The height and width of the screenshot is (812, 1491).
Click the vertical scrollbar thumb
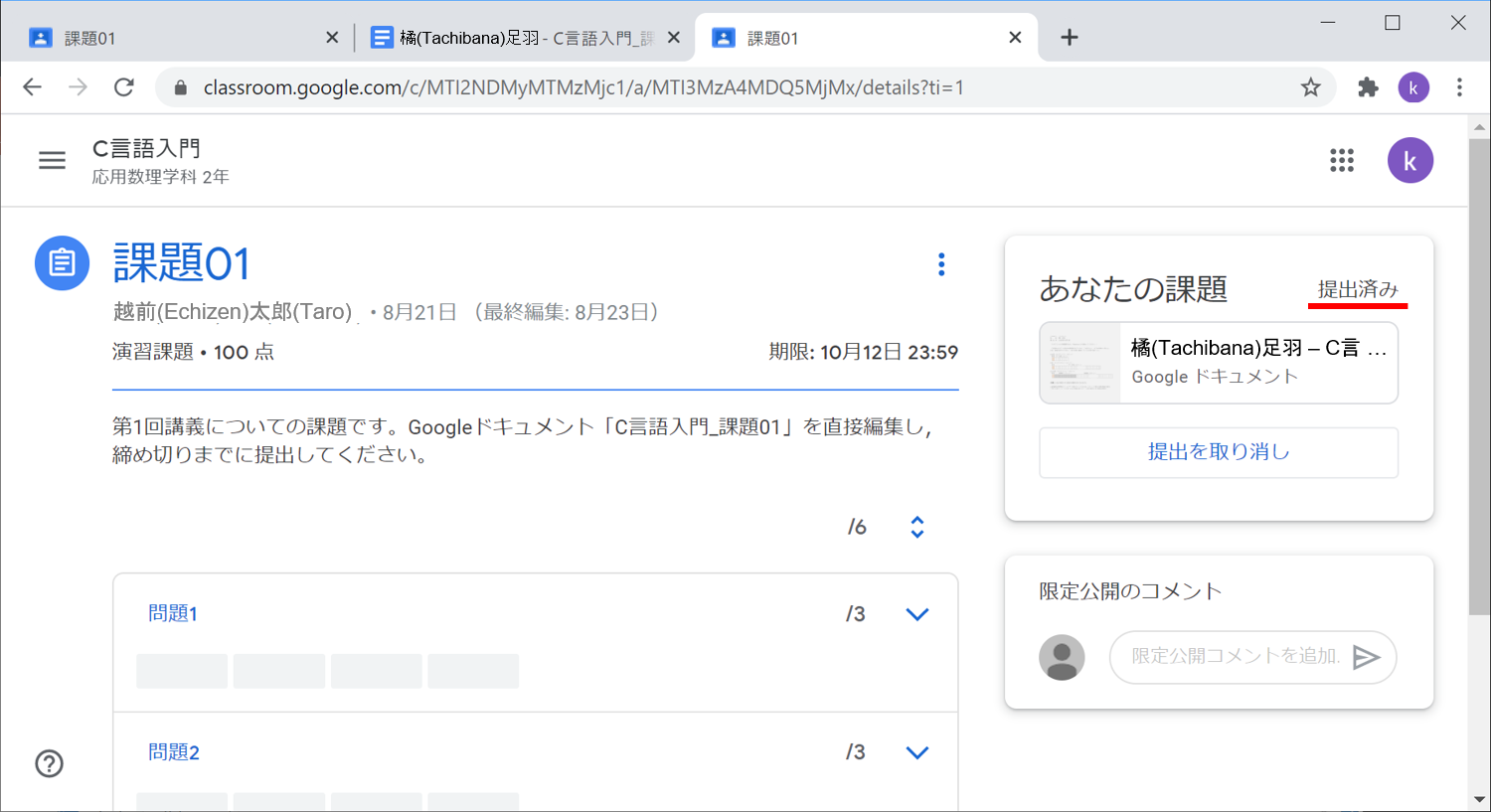coord(1479,376)
